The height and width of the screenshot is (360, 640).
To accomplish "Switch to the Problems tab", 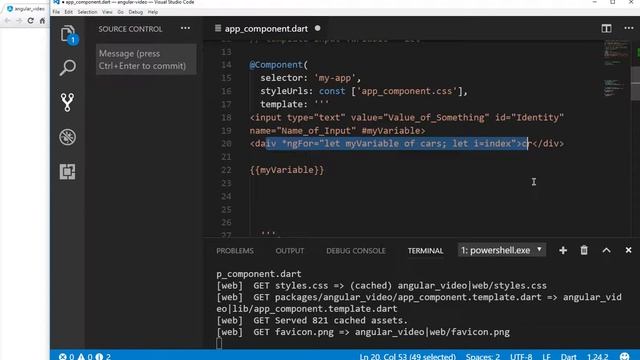I will [235, 251].
